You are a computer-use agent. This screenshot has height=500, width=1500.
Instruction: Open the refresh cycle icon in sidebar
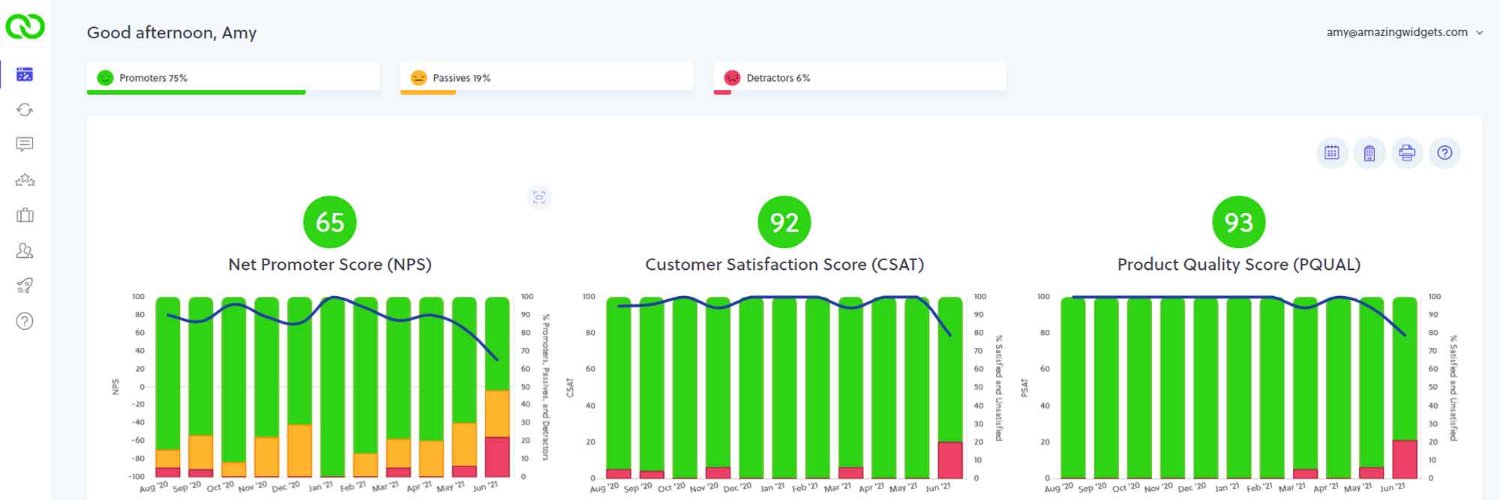[x=25, y=109]
